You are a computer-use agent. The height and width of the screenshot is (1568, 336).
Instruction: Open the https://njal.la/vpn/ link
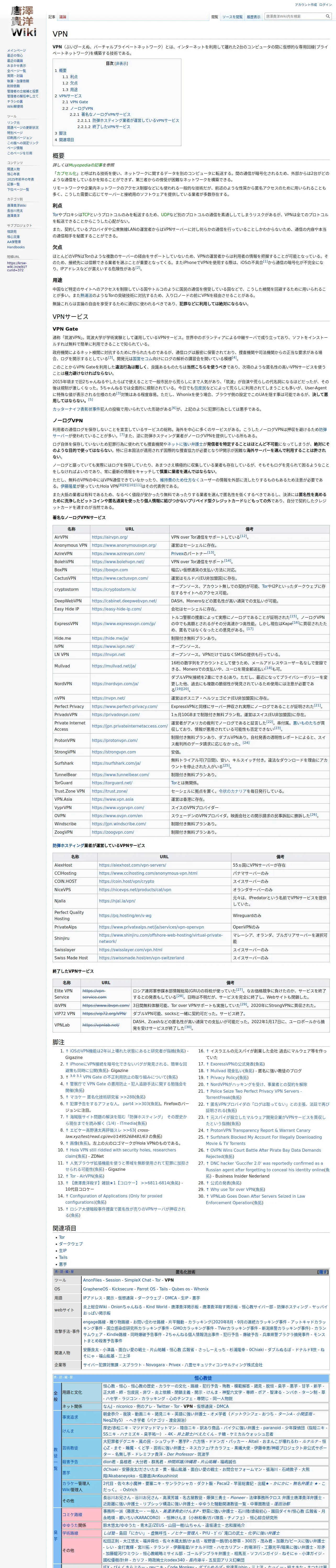point(117,901)
